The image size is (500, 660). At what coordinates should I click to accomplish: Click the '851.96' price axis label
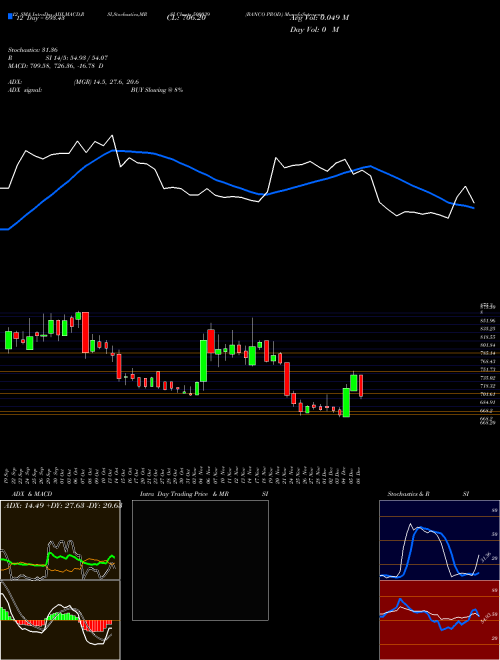click(487, 321)
